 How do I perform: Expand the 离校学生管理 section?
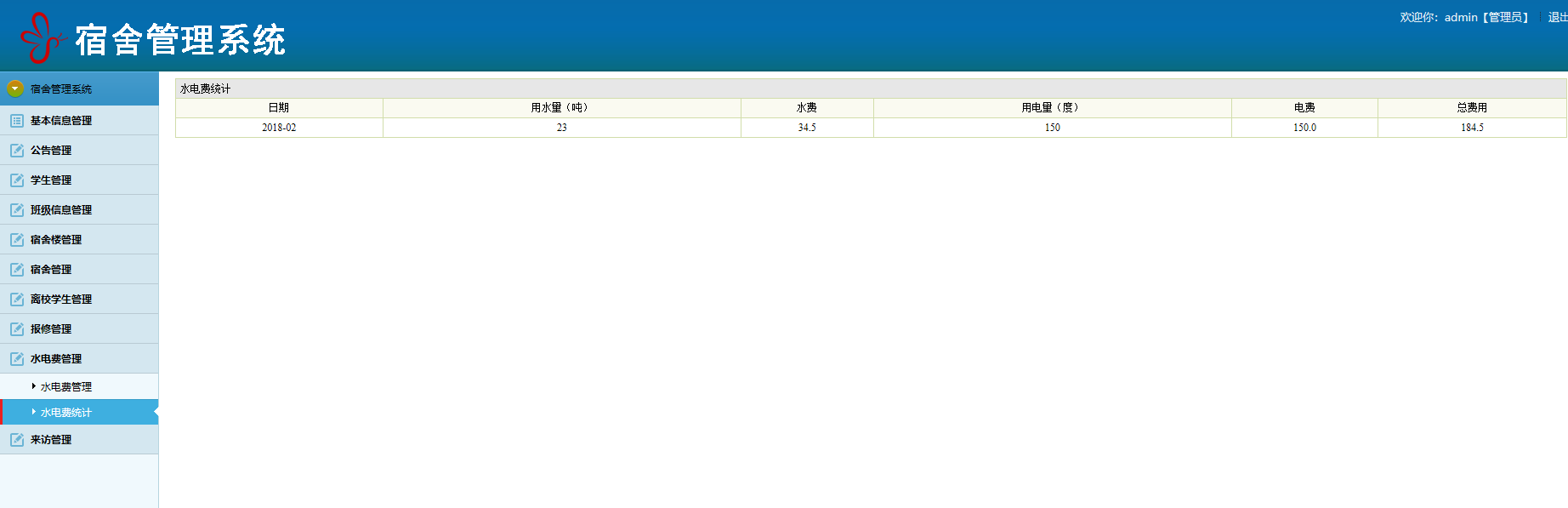point(79,300)
